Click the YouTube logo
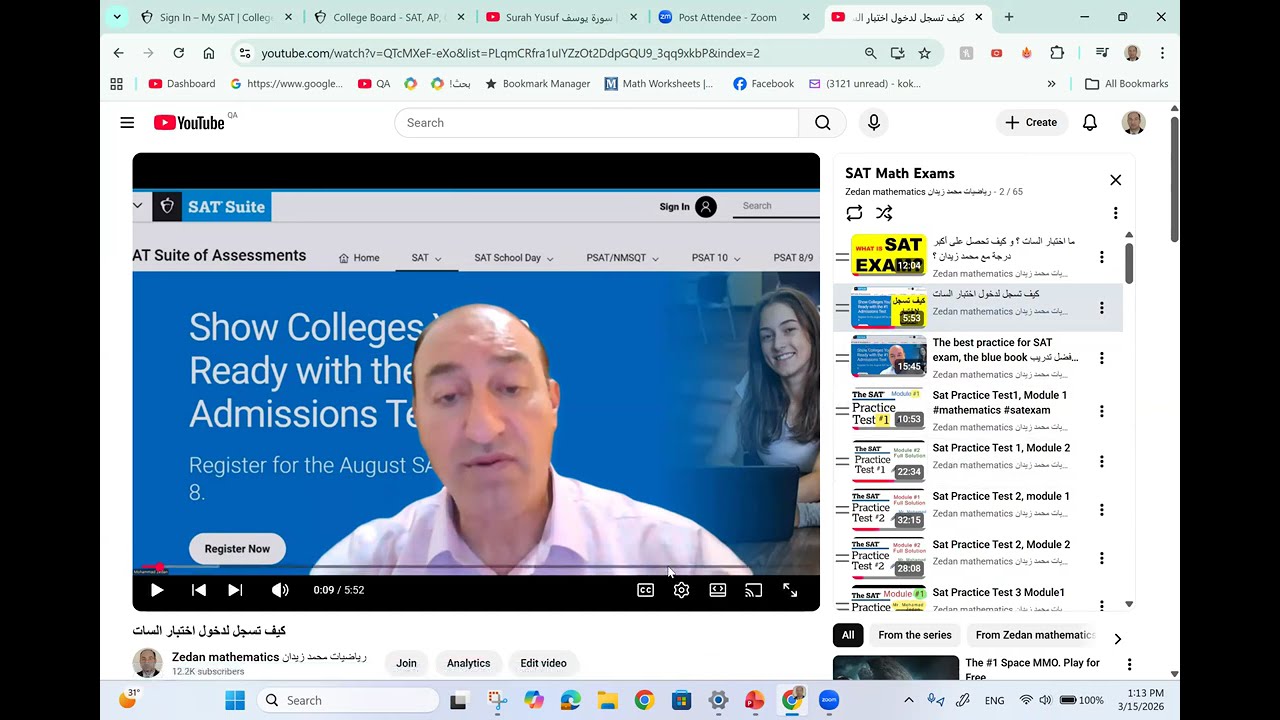This screenshot has width=1280, height=720. pos(189,123)
